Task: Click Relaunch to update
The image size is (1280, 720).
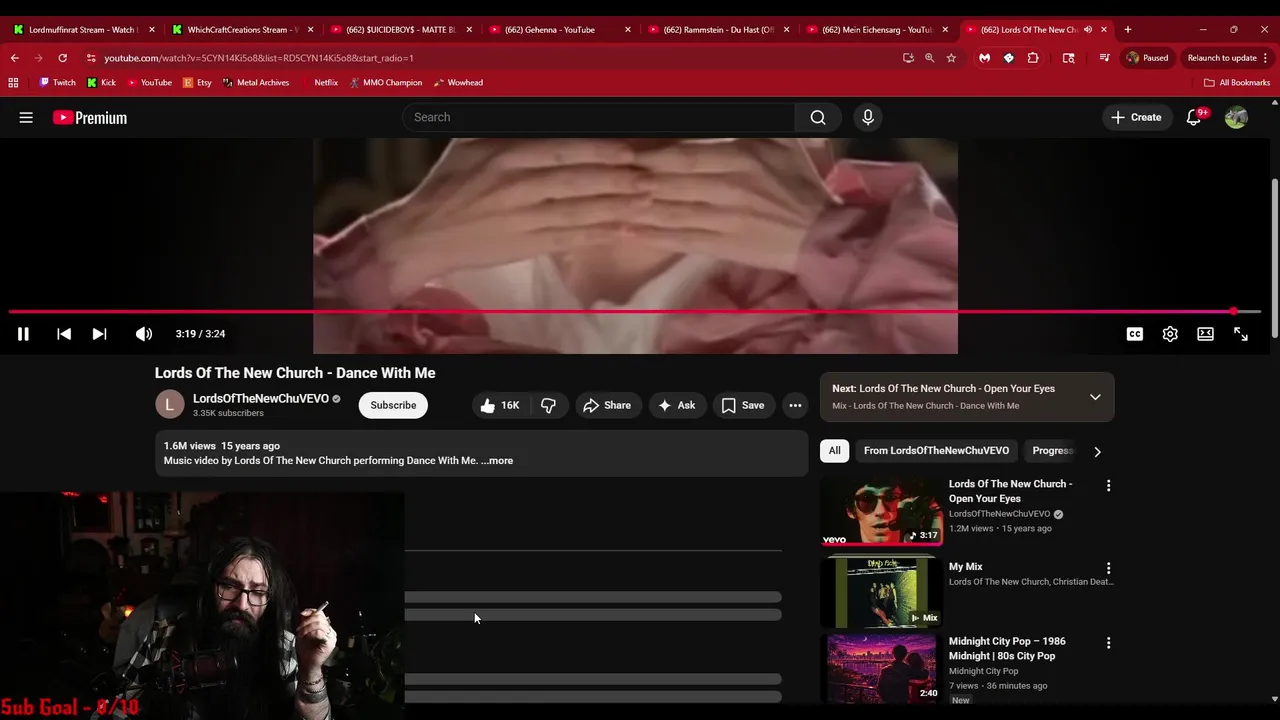Action: pyautogui.click(x=1228, y=58)
